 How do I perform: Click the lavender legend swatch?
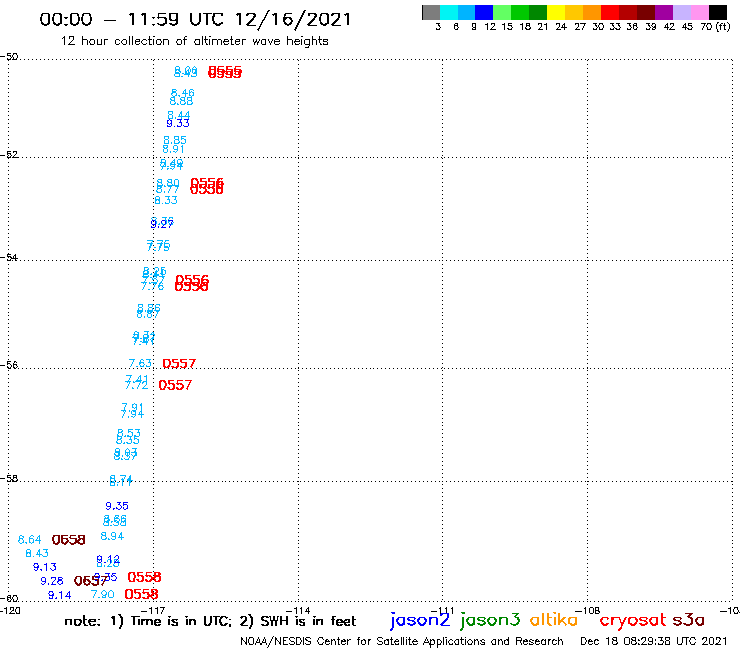coord(681,12)
